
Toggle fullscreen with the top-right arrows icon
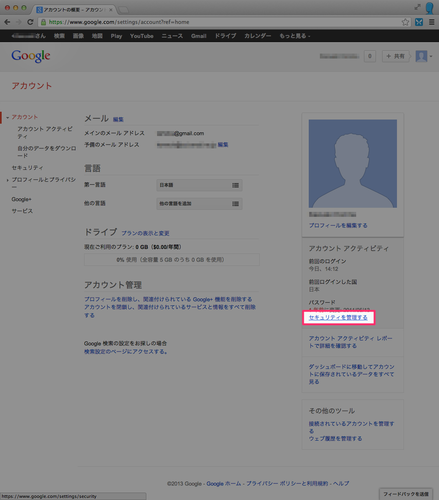coord(417,7)
